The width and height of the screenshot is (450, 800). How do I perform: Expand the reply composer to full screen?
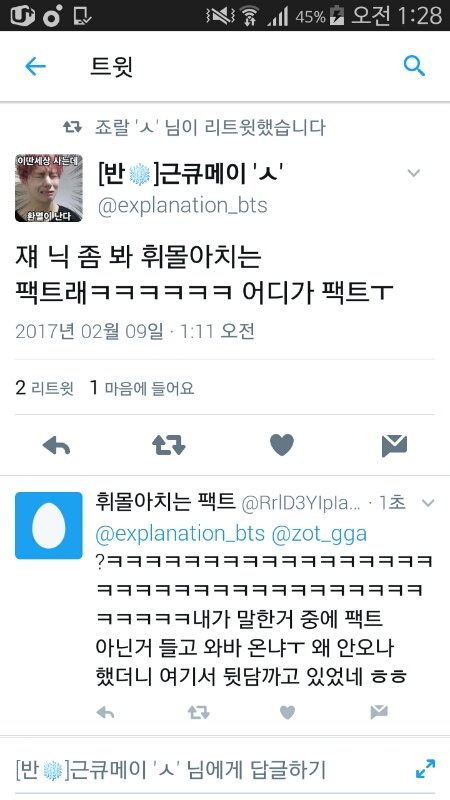426,769
